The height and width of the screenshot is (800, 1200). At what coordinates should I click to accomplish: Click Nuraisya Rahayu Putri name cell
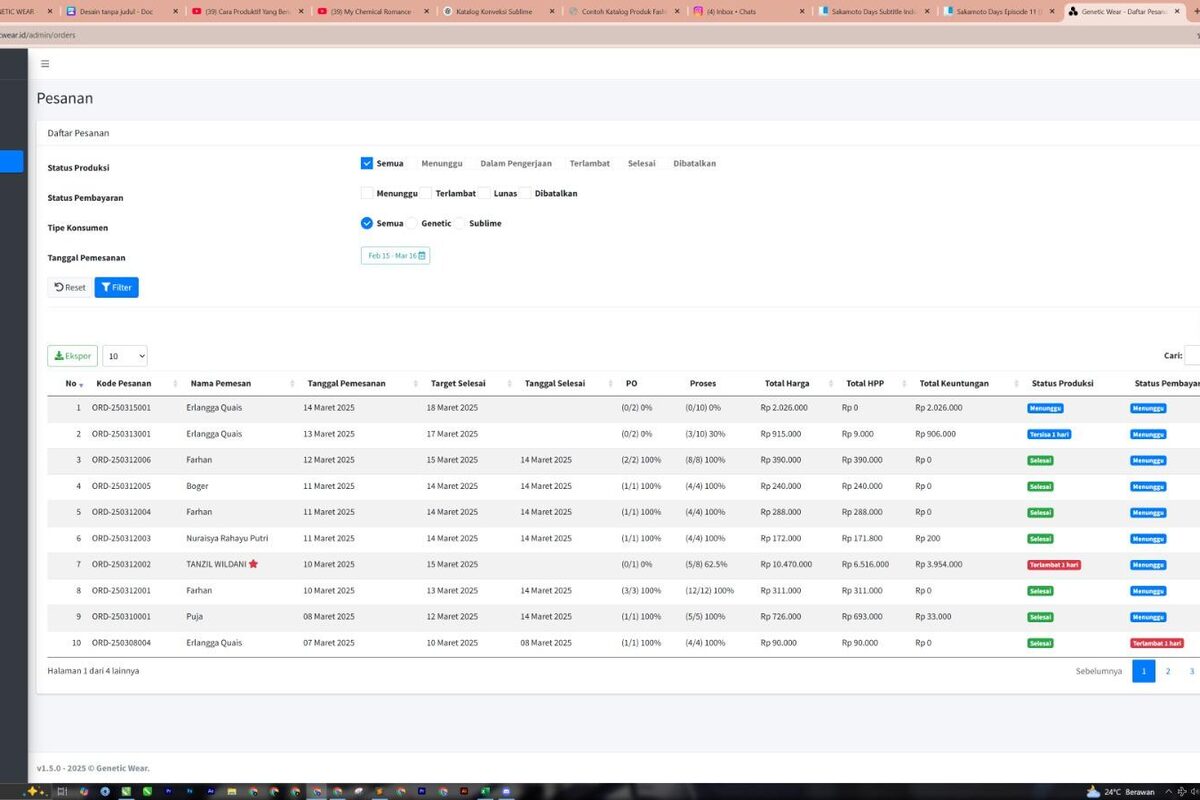pos(227,538)
